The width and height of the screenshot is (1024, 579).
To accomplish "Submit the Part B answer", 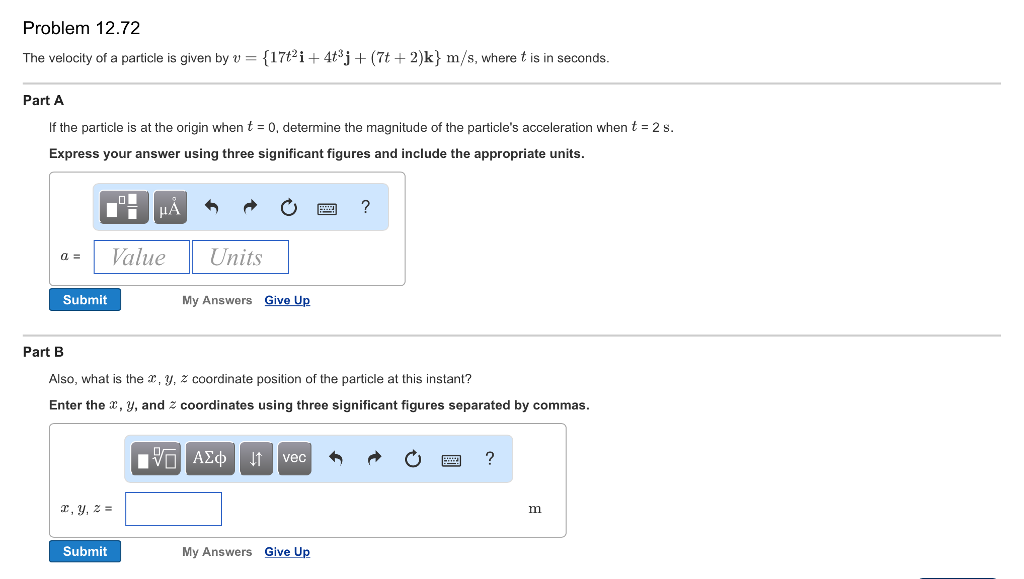I will coord(84,551).
